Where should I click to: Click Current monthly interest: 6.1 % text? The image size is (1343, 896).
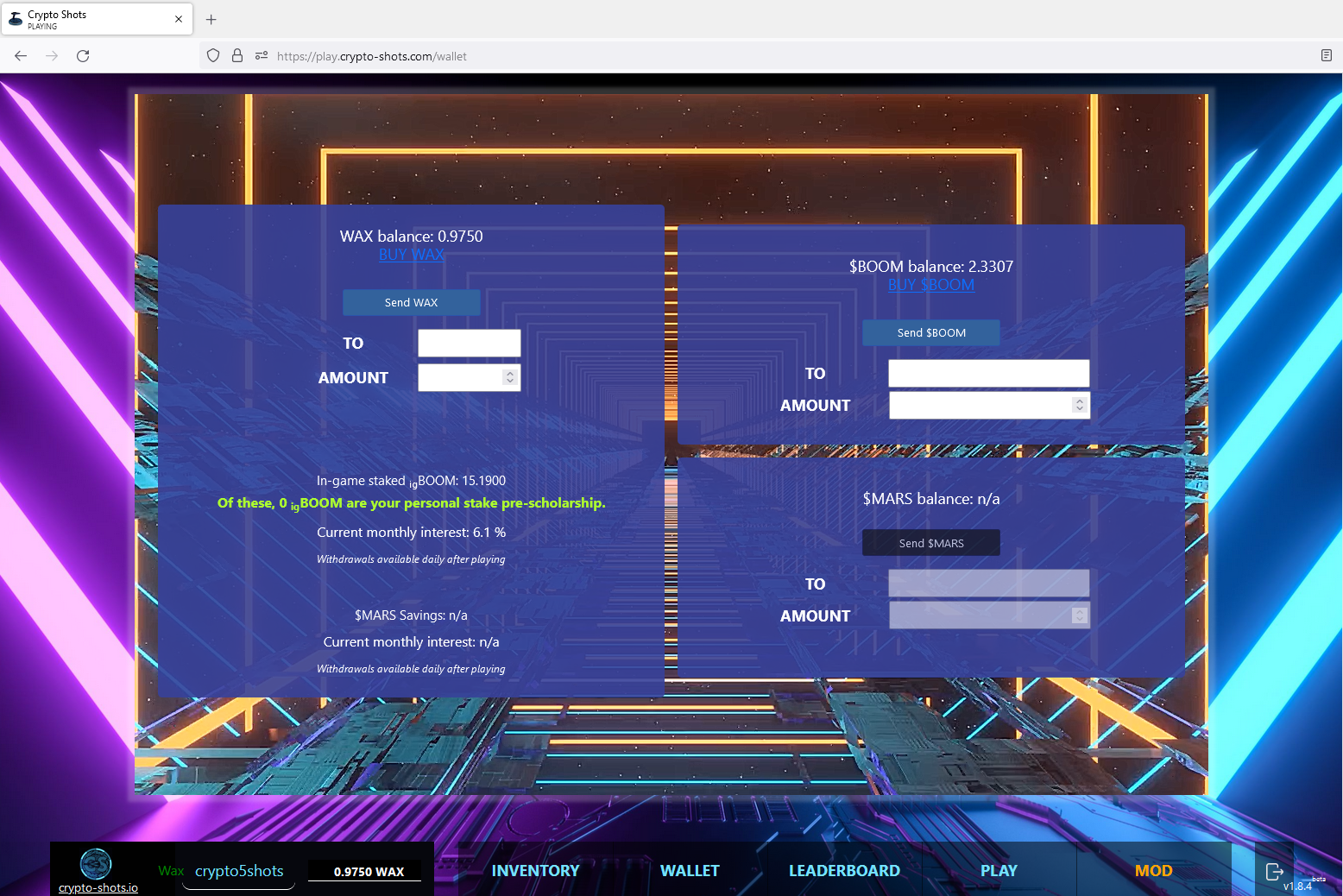point(411,533)
